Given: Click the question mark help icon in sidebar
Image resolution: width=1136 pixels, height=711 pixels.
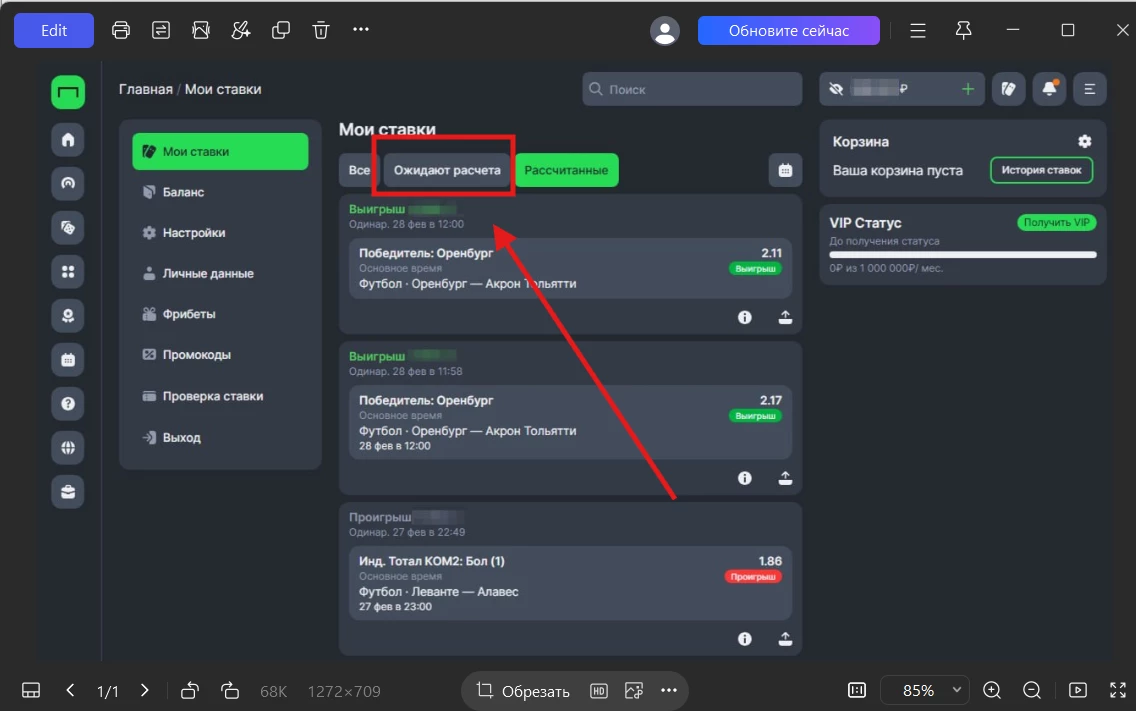Looking at the screenshot, I should point(68,404).
